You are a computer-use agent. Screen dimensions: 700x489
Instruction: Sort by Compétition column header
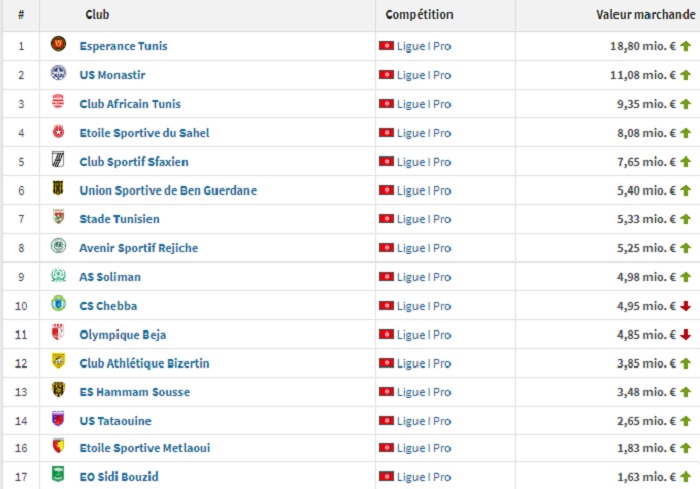pyautogui.click(x=419, y=15)
